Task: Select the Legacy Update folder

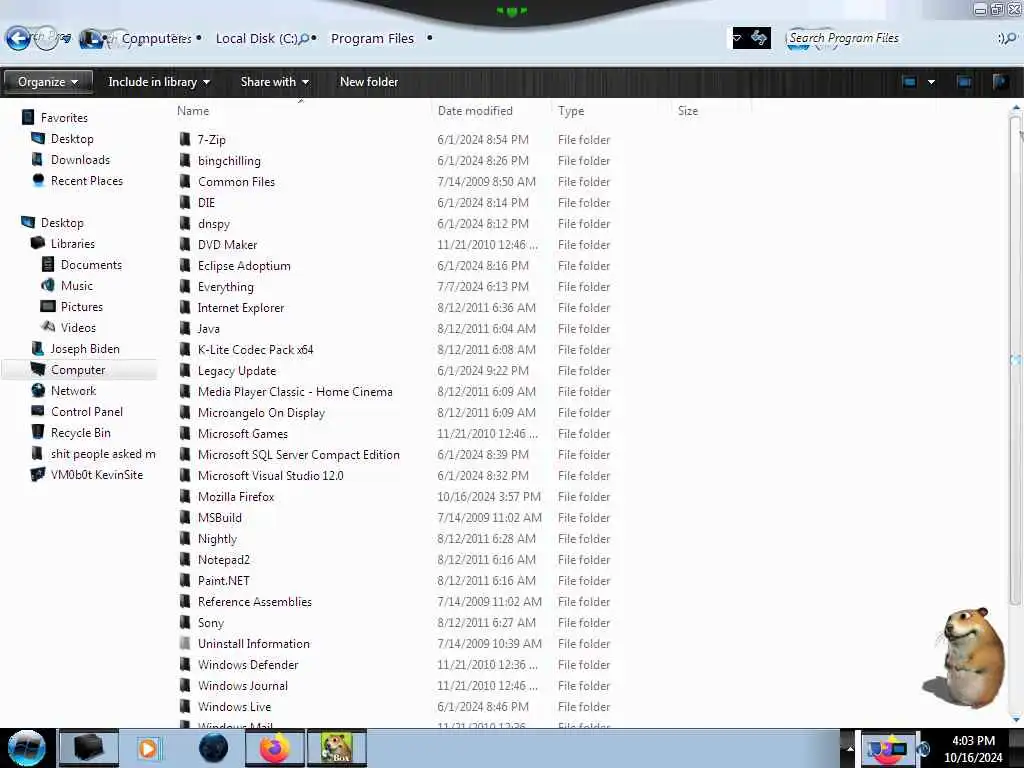Action: pos(236,370)
